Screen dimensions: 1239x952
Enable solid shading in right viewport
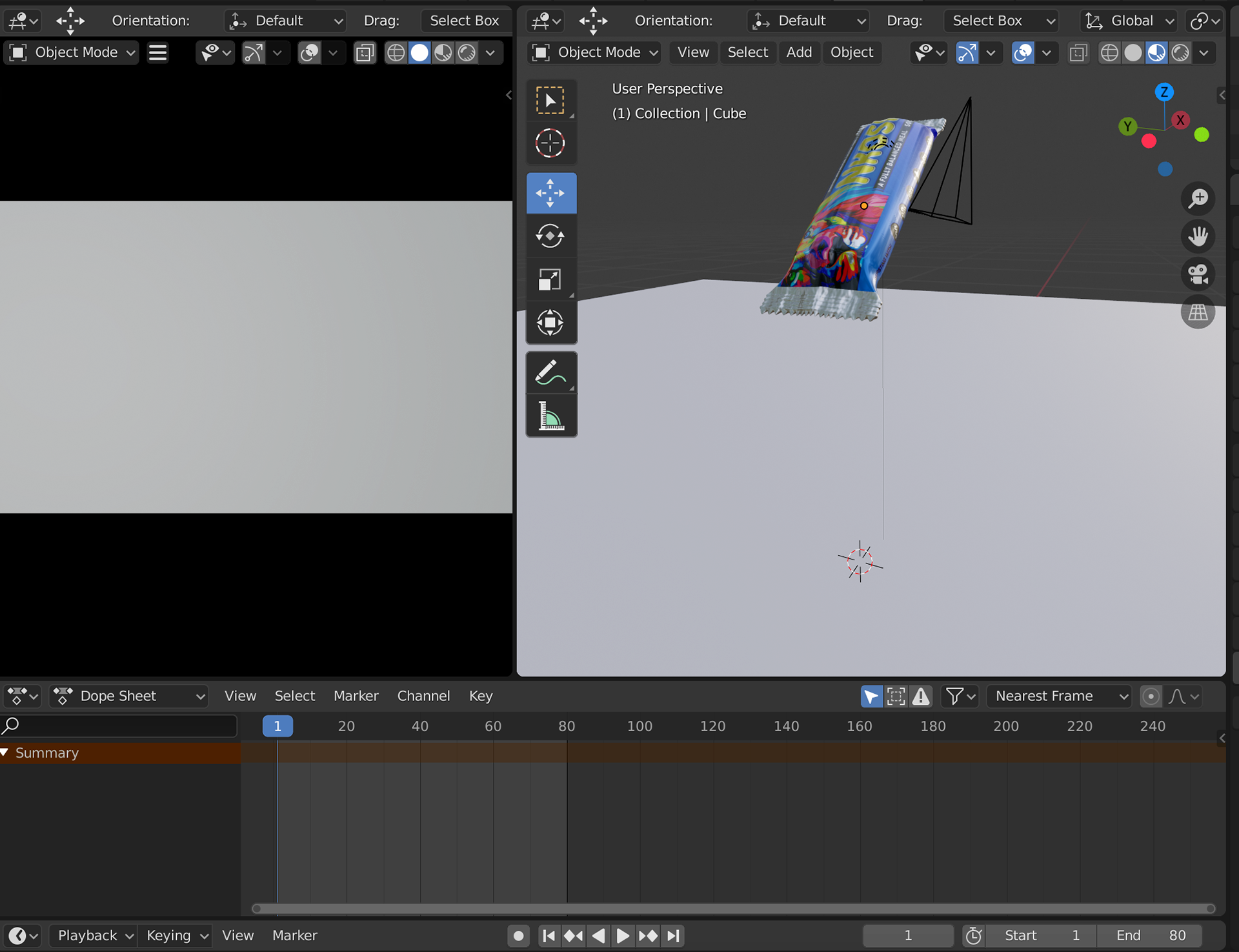[x=1133, y=52]
